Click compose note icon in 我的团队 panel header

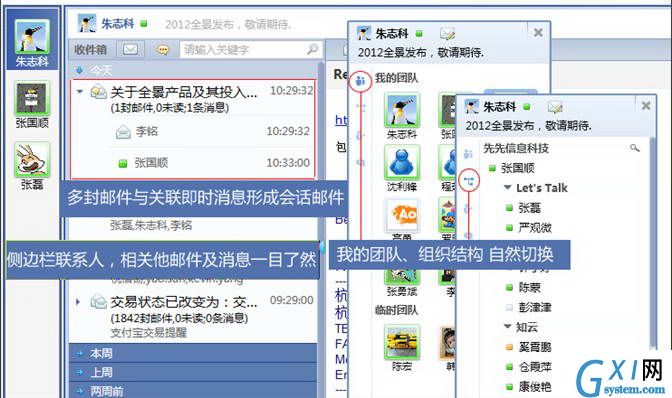447,33
